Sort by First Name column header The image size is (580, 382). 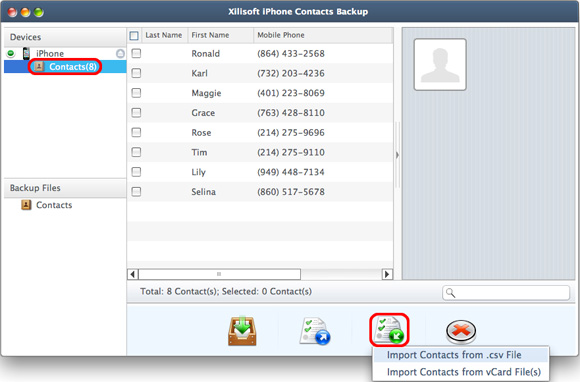coord(220,35)
